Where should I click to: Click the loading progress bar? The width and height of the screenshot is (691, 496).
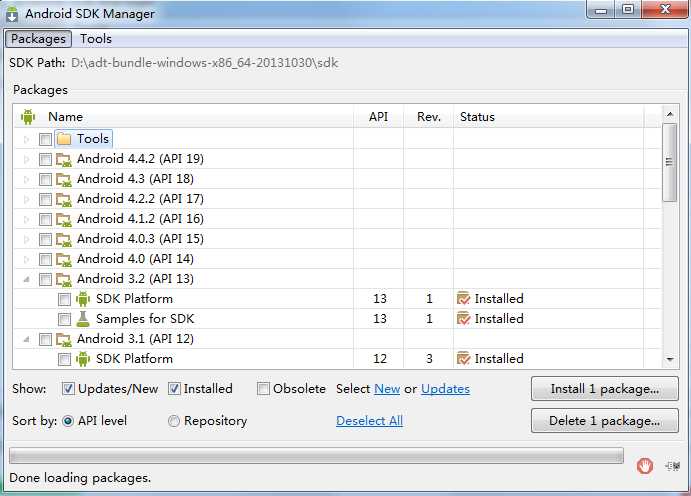(x=316, y=455)
